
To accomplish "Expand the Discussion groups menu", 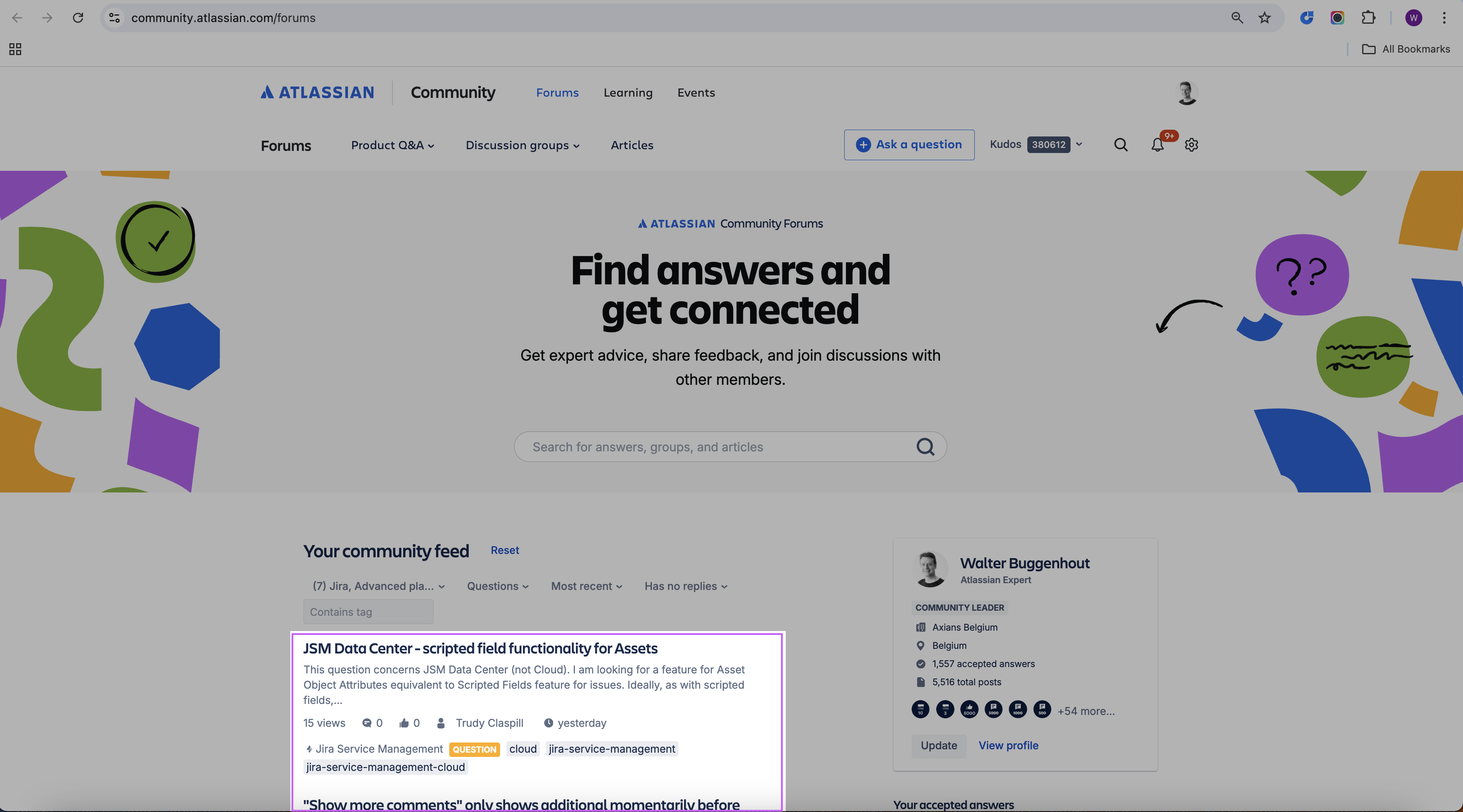I will 522,145.
